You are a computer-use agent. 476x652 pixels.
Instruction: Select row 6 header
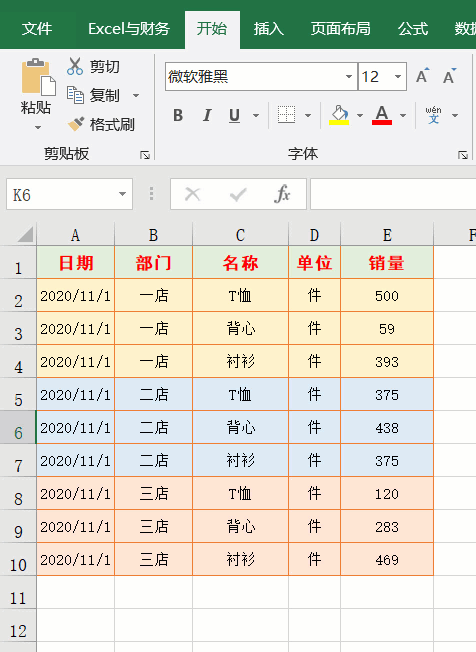point(18,427)
